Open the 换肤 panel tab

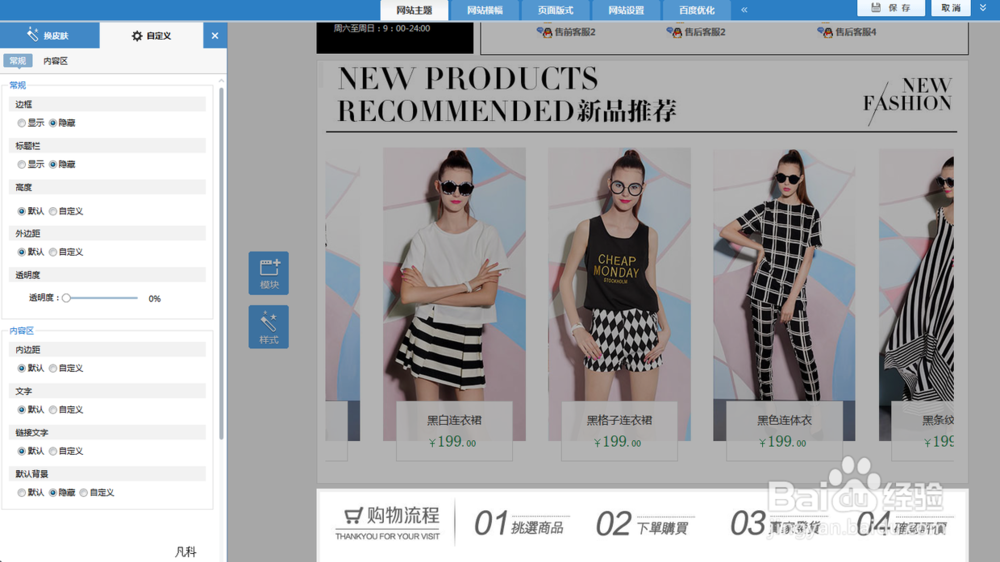click(x=50, y=36)
